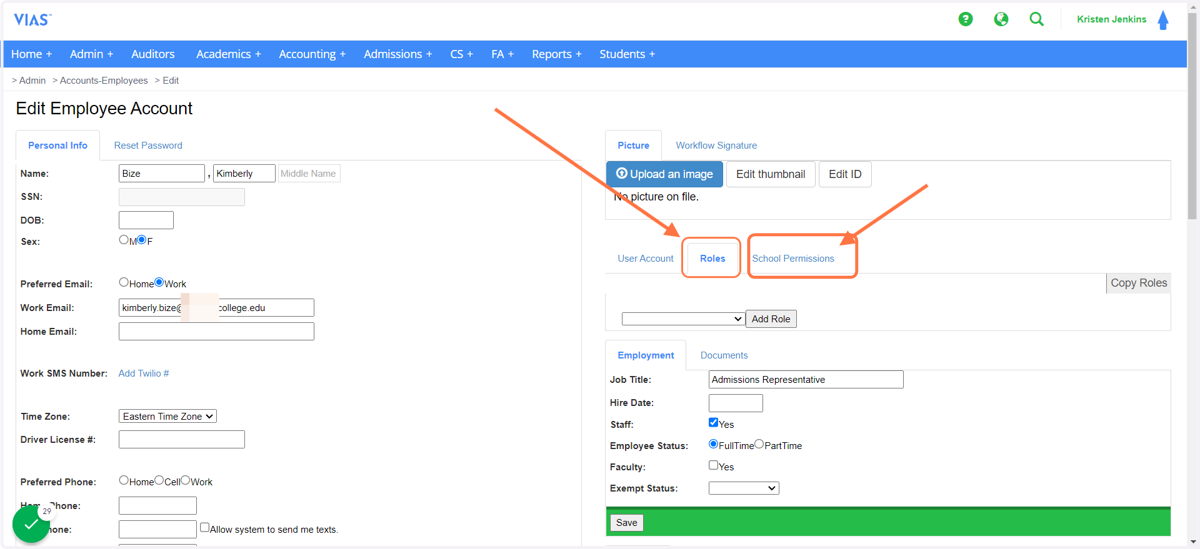1200x549 pixels.
Task: Click the Edit thumbnail button
Action: click(x=771, y=174)
